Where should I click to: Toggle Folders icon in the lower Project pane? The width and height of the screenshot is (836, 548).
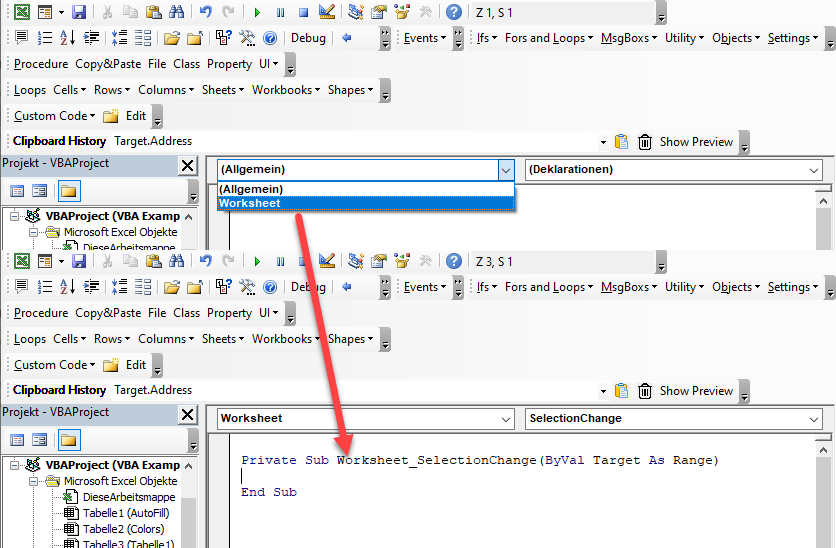click(69, 440)
